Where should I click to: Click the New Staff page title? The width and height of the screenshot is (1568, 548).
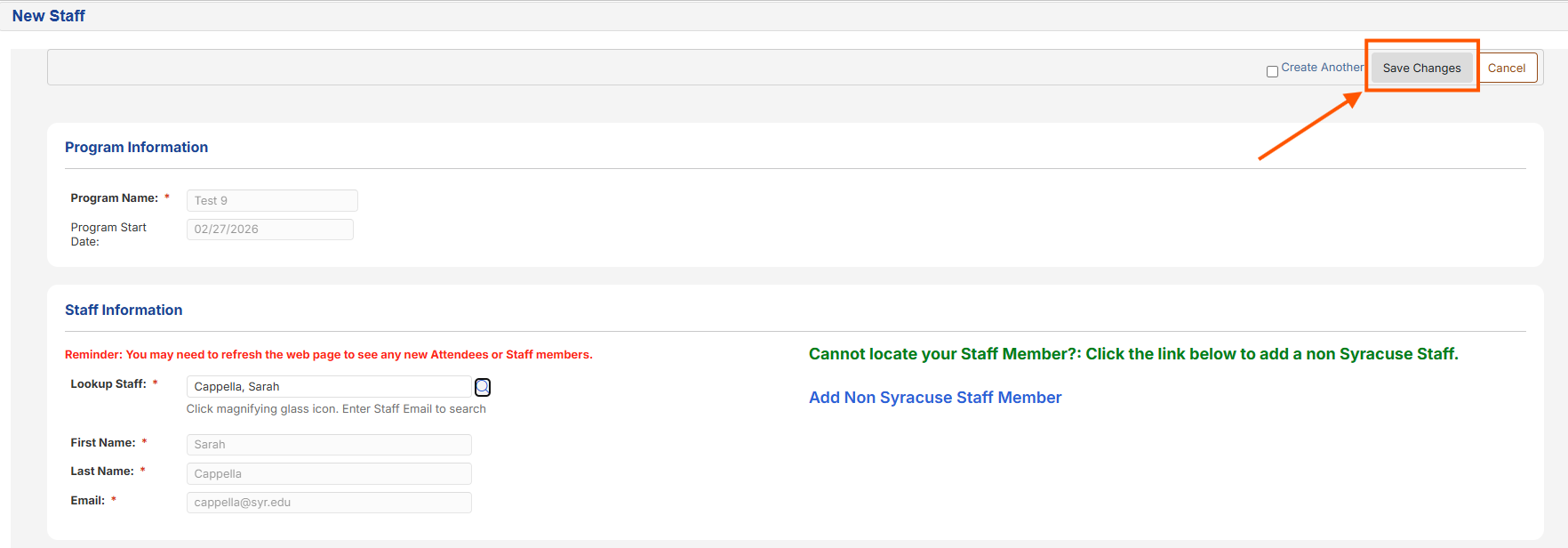pyautogui.click(x=49, y=16)
